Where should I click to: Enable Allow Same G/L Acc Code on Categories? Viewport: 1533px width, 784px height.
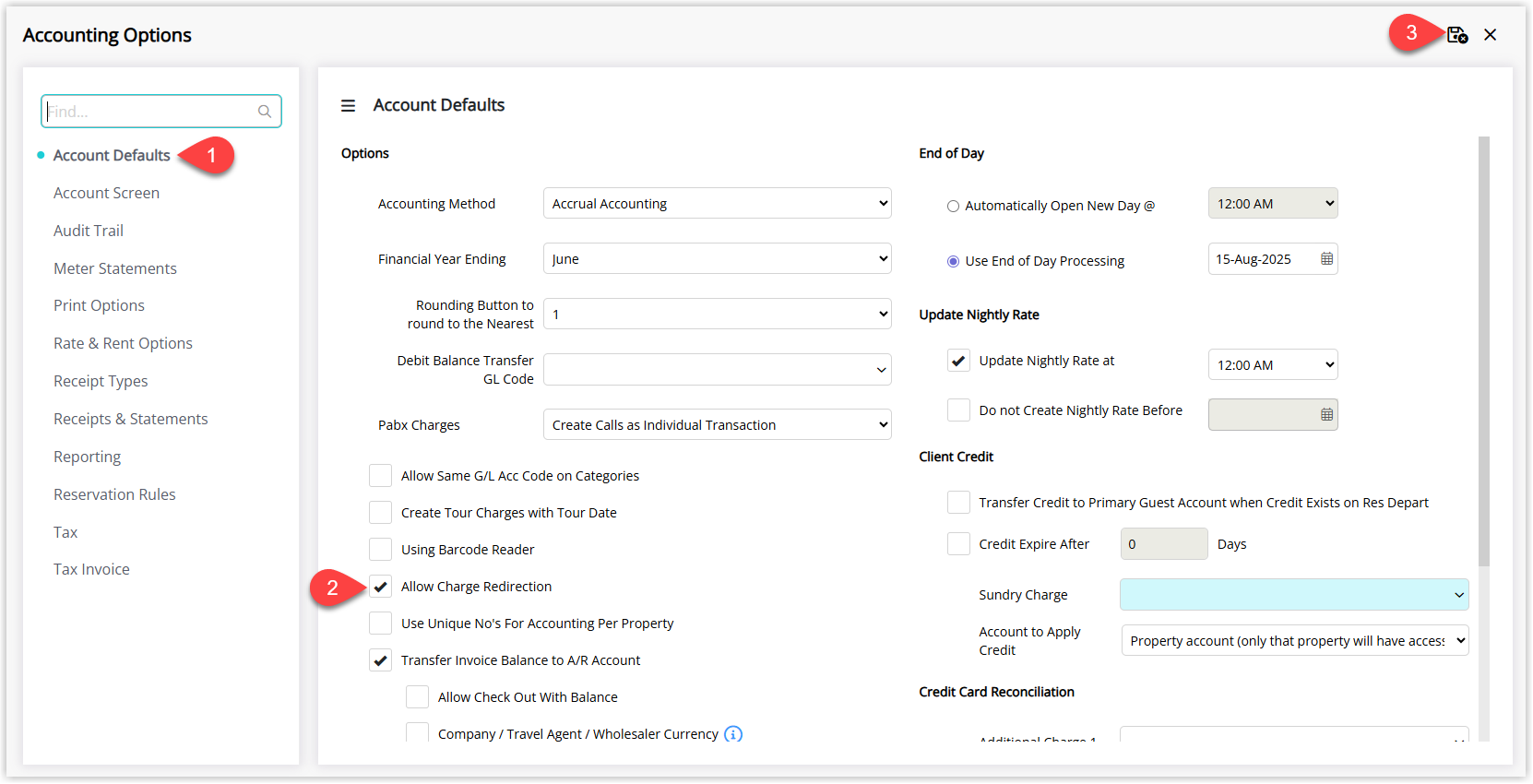[380, 476]
